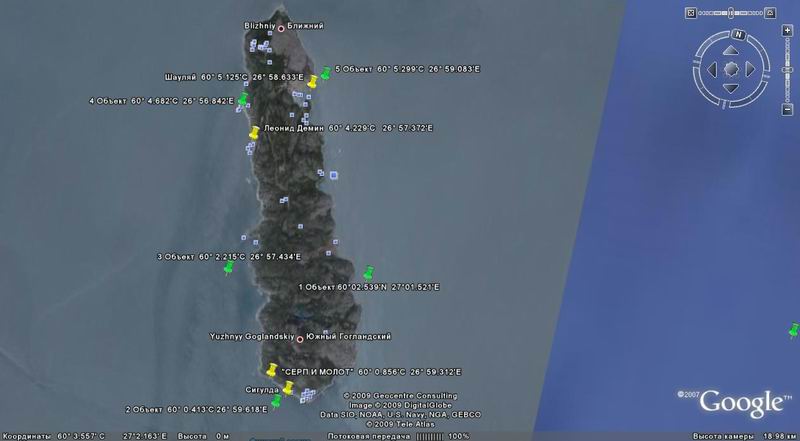Viewport: 800px width, 441px height.
Task: Open the yellow Леонид Демин placemark pin
Action: (x=255, y=131)
